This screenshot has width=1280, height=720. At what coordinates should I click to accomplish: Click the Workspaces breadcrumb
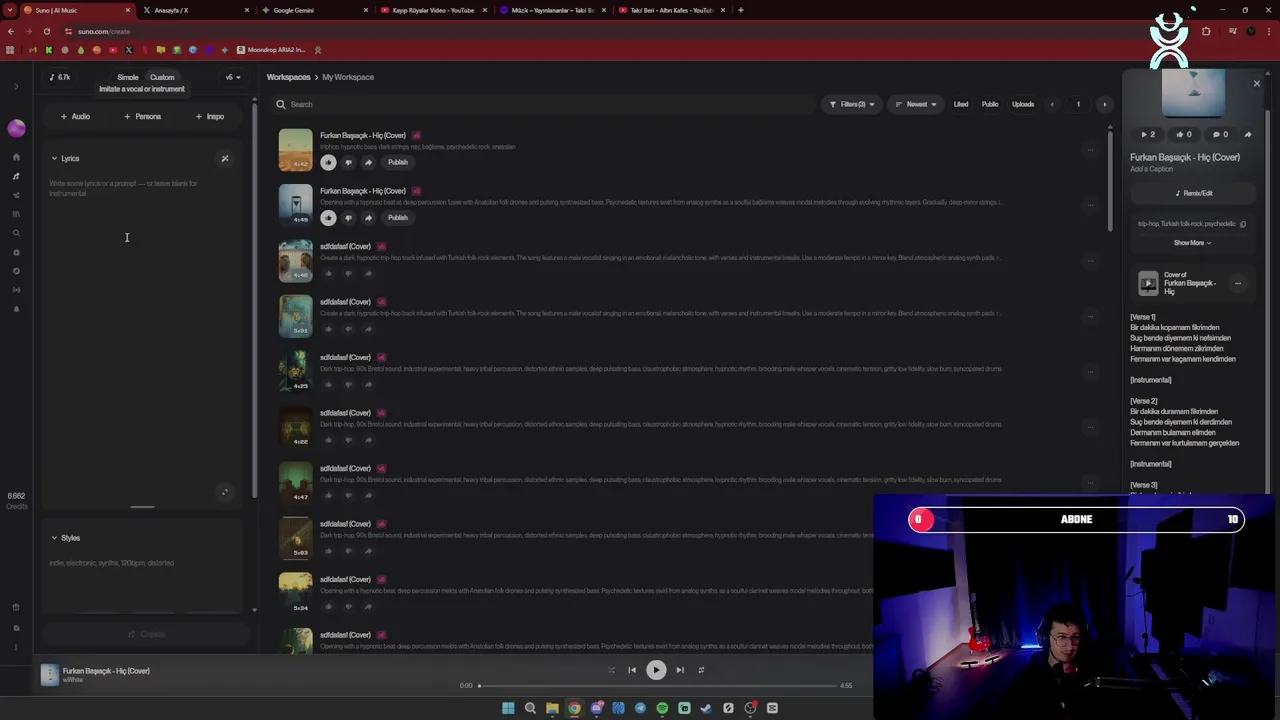click(x=288, y=77)
